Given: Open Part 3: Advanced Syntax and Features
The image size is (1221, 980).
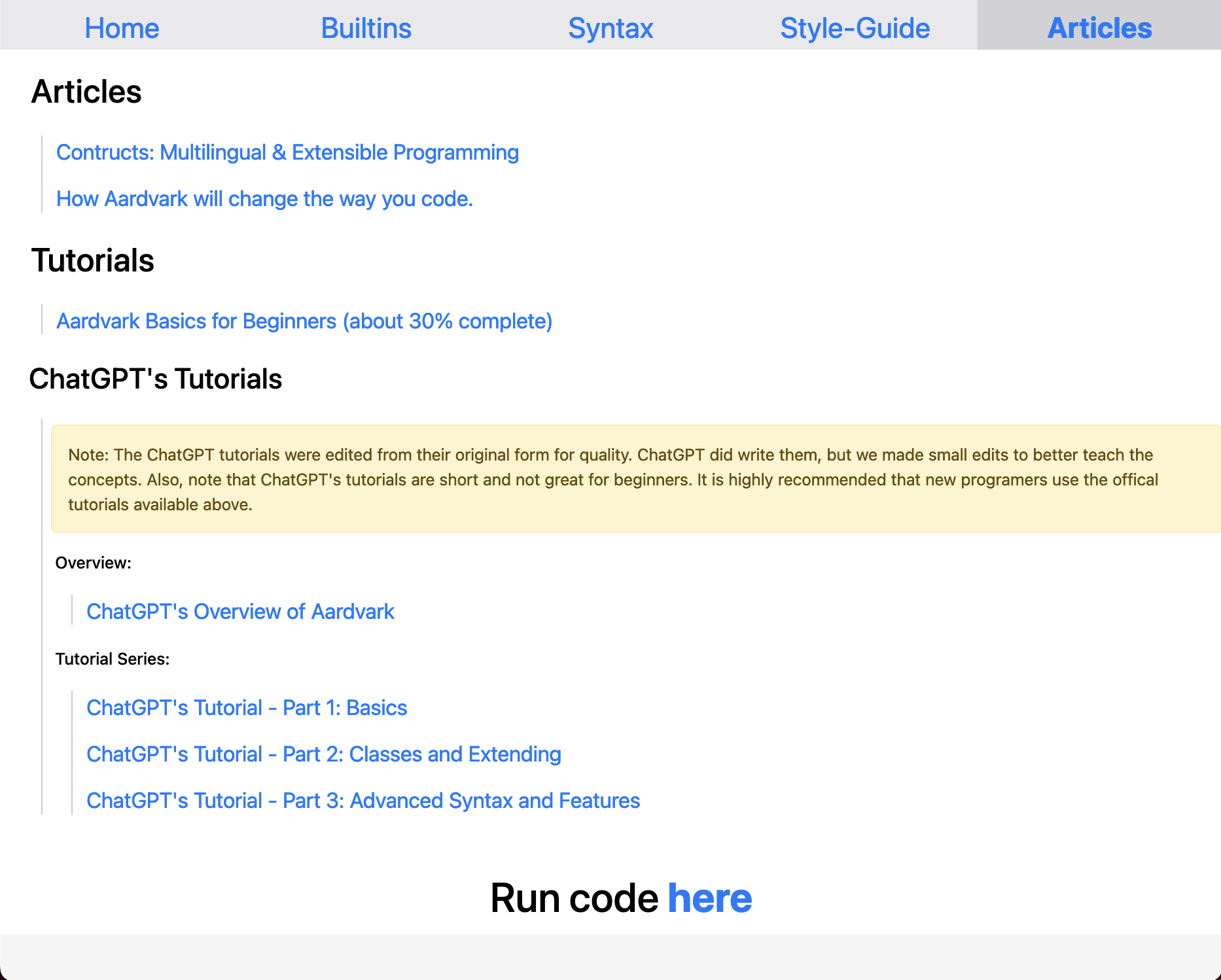Looking at the screenshot, I should click(x=363, y=801).
